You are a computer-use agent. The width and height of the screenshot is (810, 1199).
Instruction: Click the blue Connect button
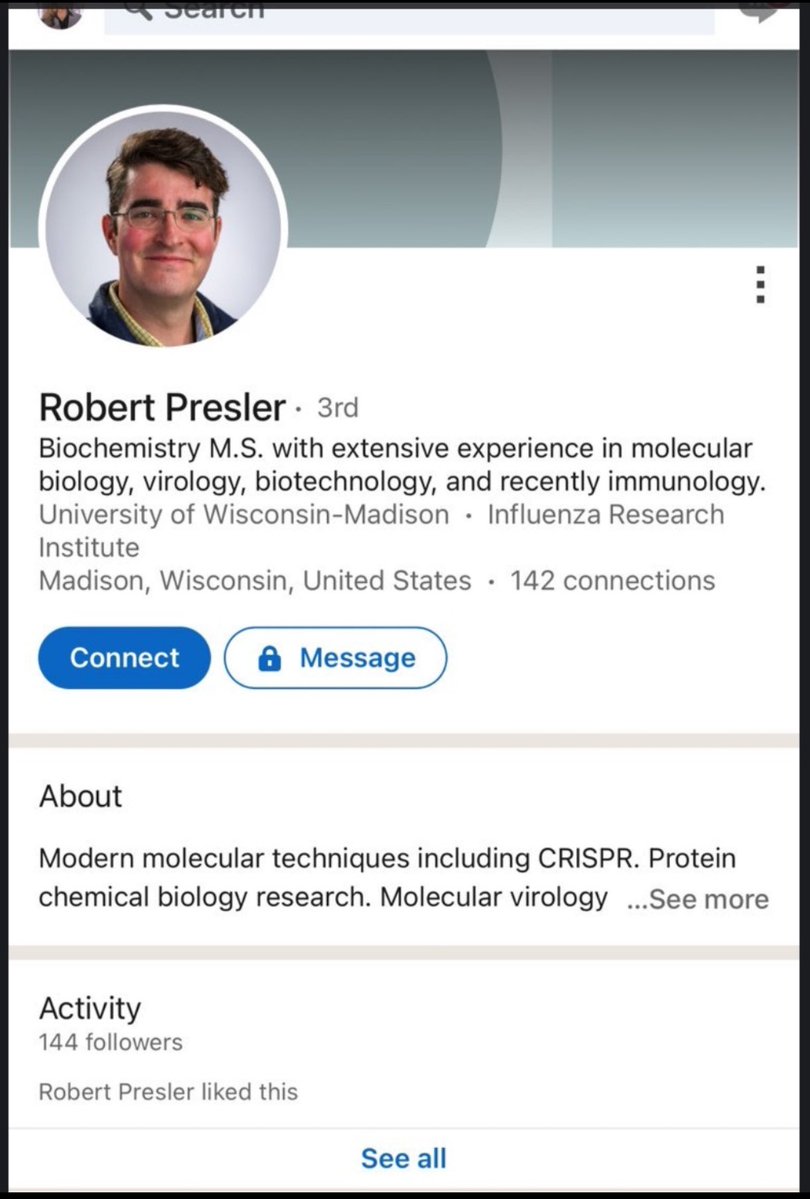[x=124, y=658]
